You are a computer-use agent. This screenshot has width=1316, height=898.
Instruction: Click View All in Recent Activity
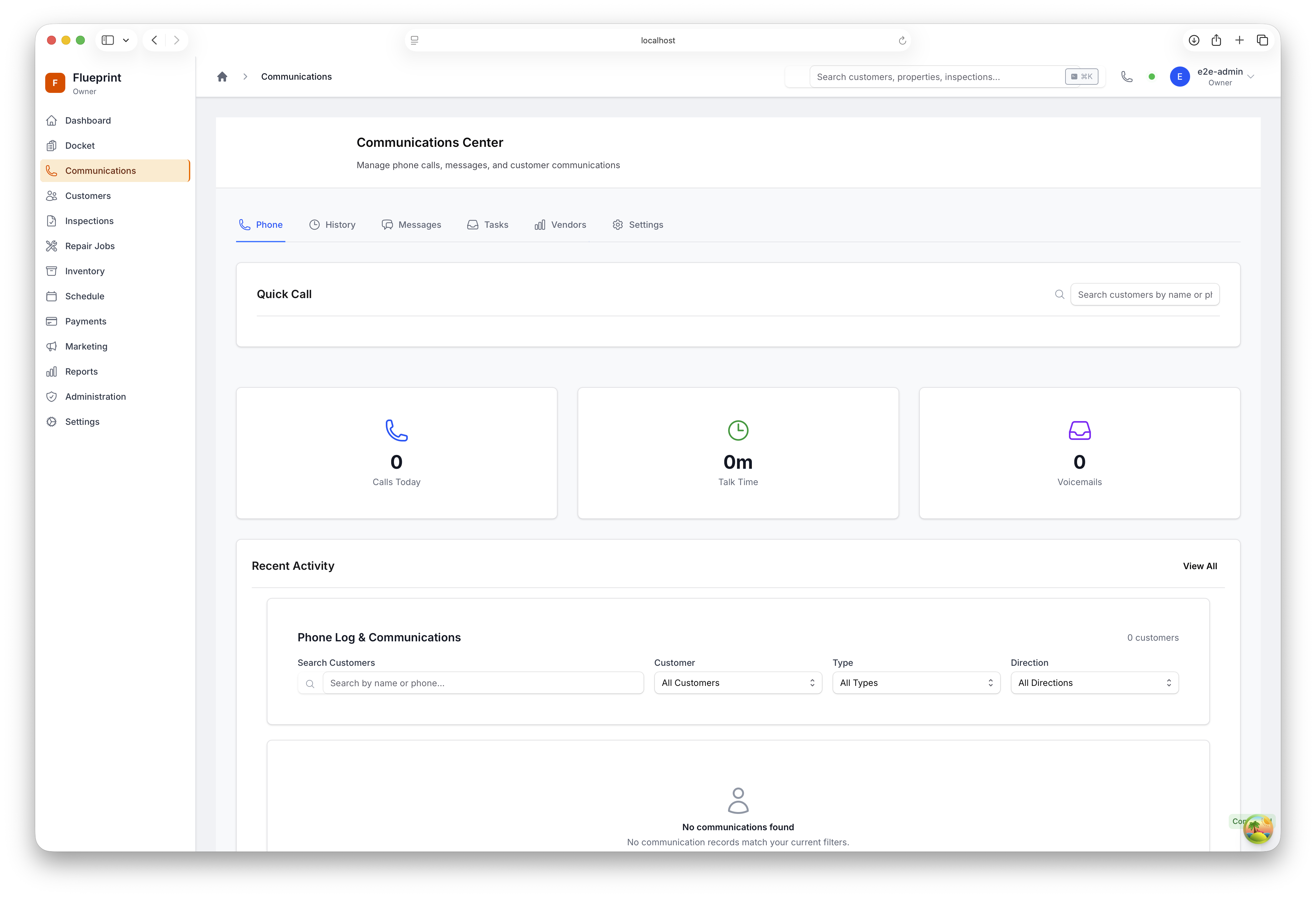[1199, 566]
